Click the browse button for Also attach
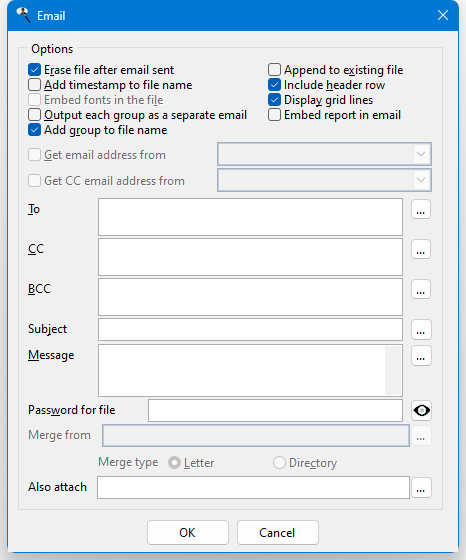466x560 pixels. 421,488
